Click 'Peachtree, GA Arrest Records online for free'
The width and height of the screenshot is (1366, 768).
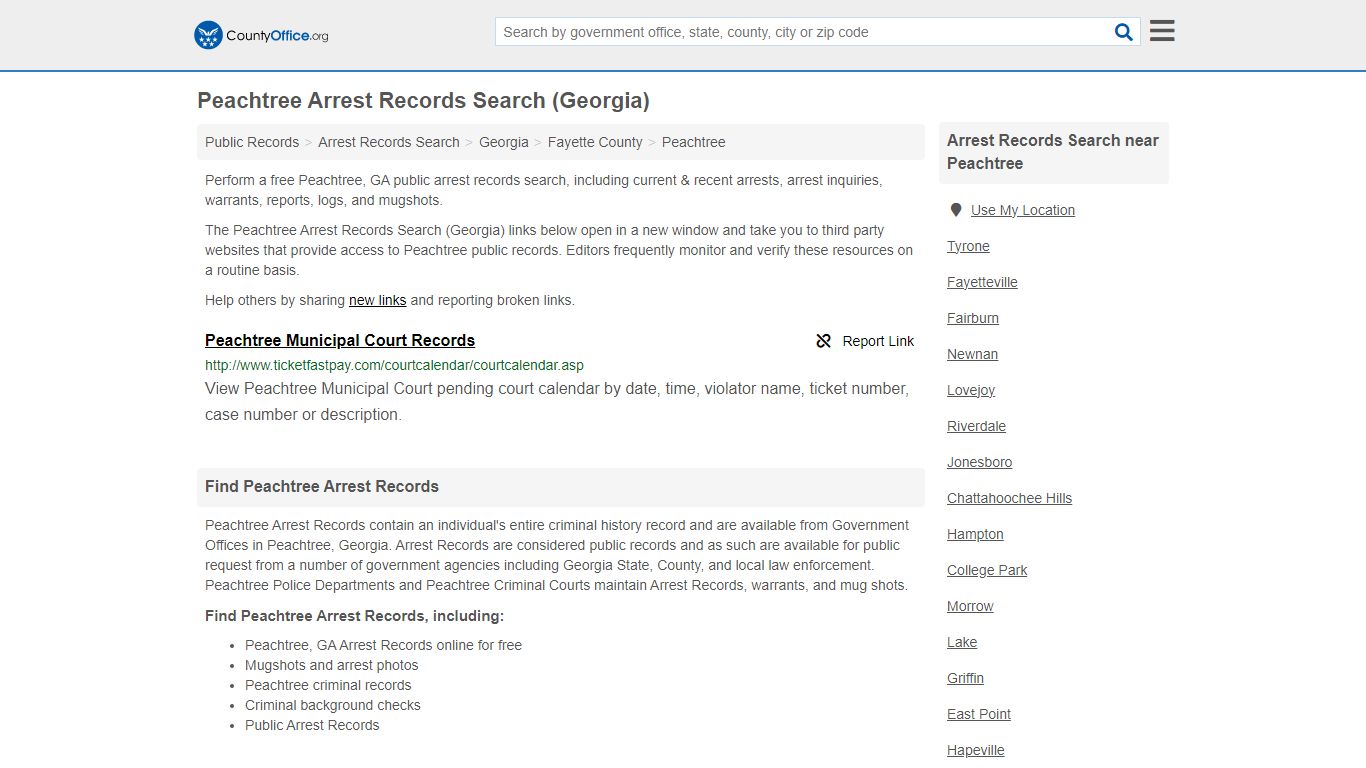tap(383, 645)
